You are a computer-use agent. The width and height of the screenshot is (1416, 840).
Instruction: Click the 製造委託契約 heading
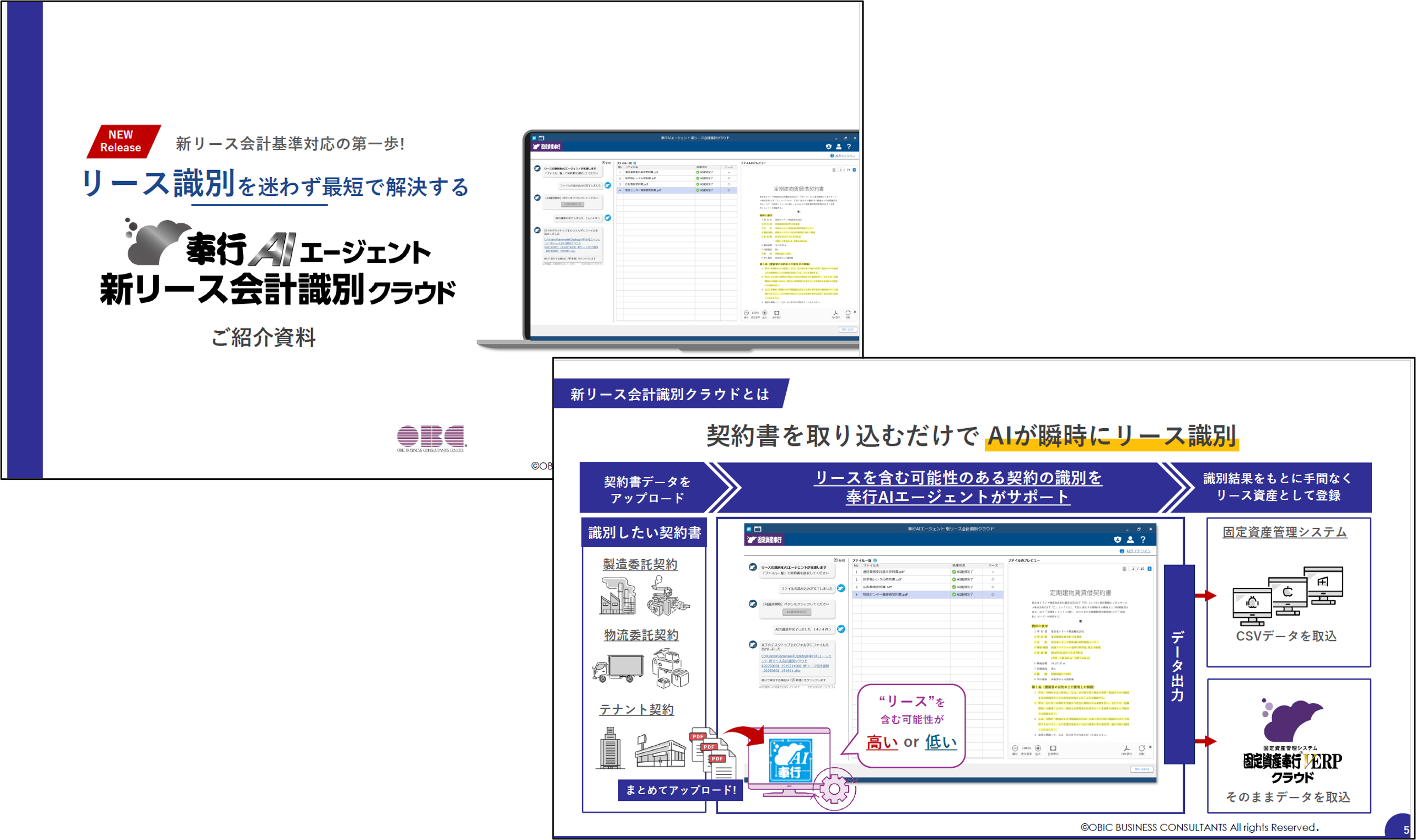point(640,564)
